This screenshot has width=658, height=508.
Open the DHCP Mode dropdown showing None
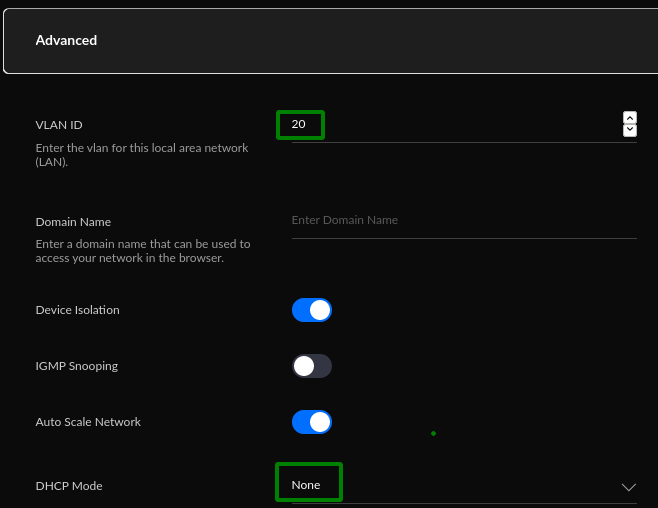[309, 485]
